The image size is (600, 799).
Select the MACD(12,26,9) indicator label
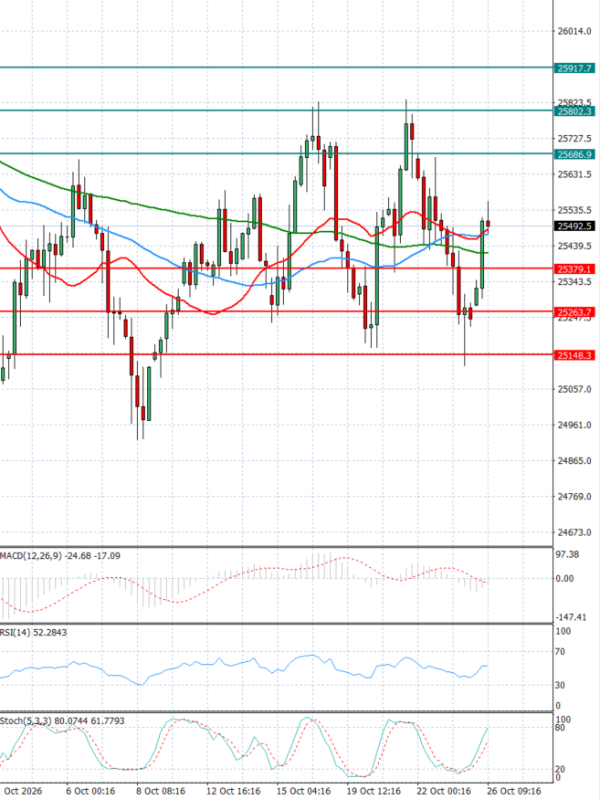point(60,555)
